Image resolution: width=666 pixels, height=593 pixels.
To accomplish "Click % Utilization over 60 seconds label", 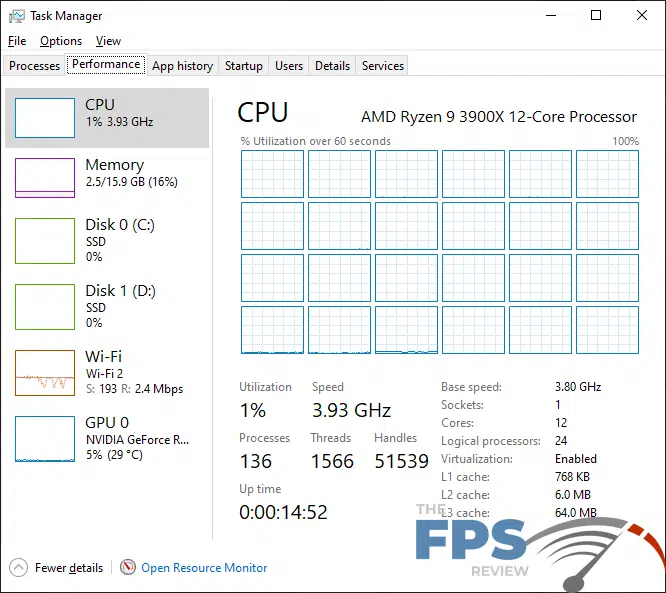I will 316,141.
